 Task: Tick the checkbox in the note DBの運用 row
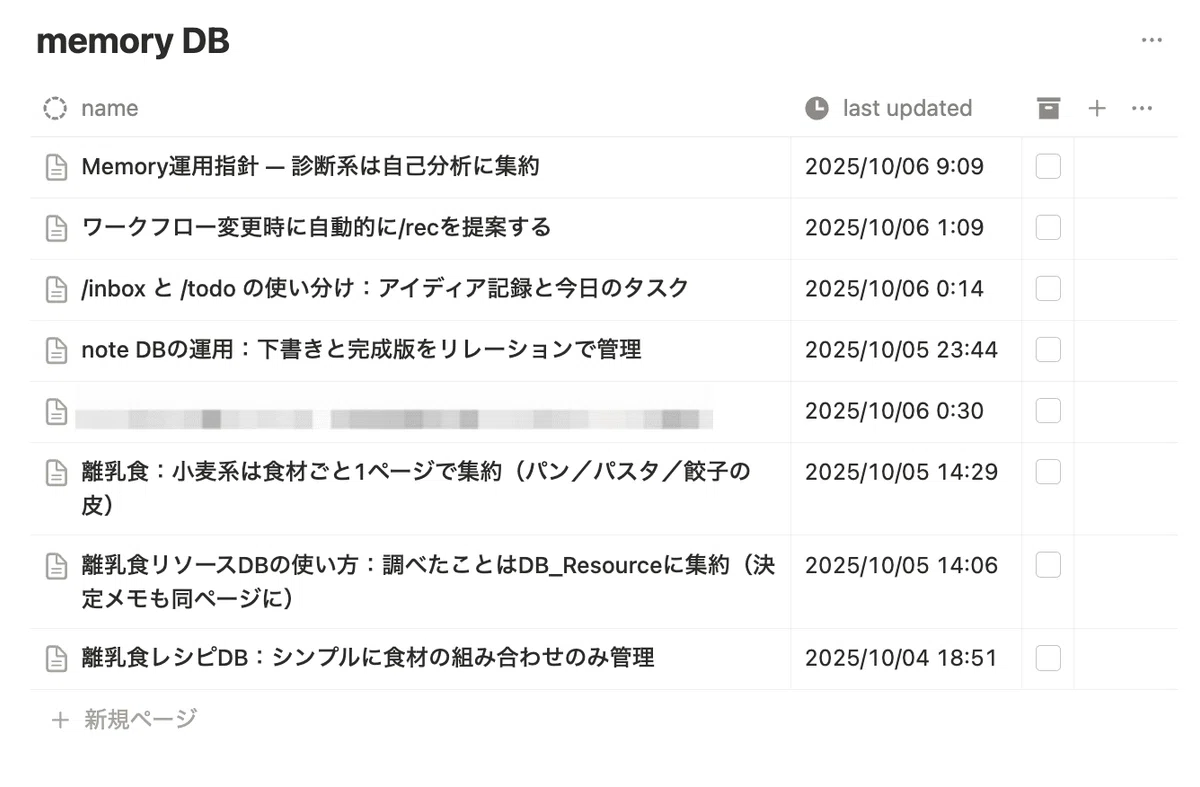coord(1048,350)
